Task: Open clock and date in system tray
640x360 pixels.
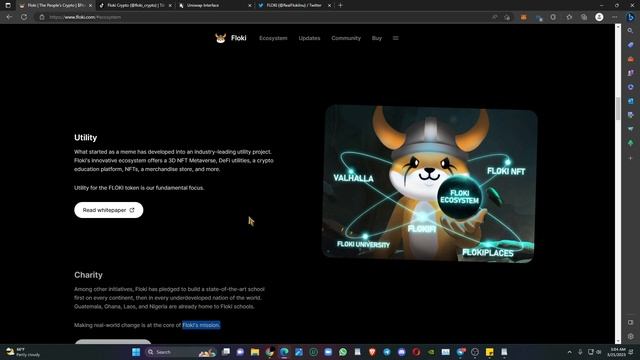Action: pos(616,352)
